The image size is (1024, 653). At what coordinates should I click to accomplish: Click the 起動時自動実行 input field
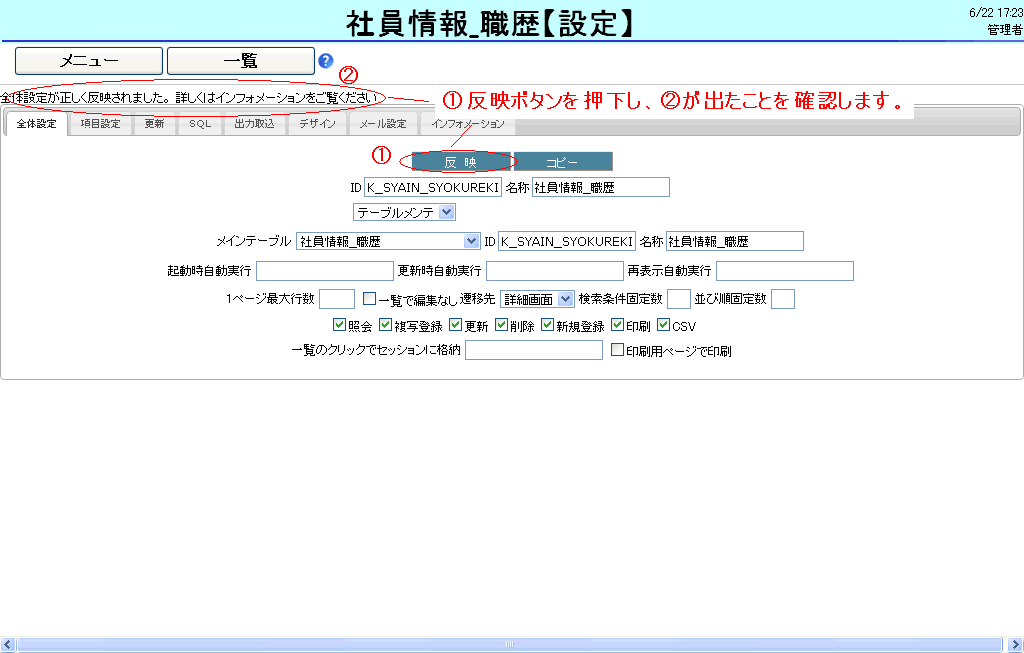click(x=325, y=271)
